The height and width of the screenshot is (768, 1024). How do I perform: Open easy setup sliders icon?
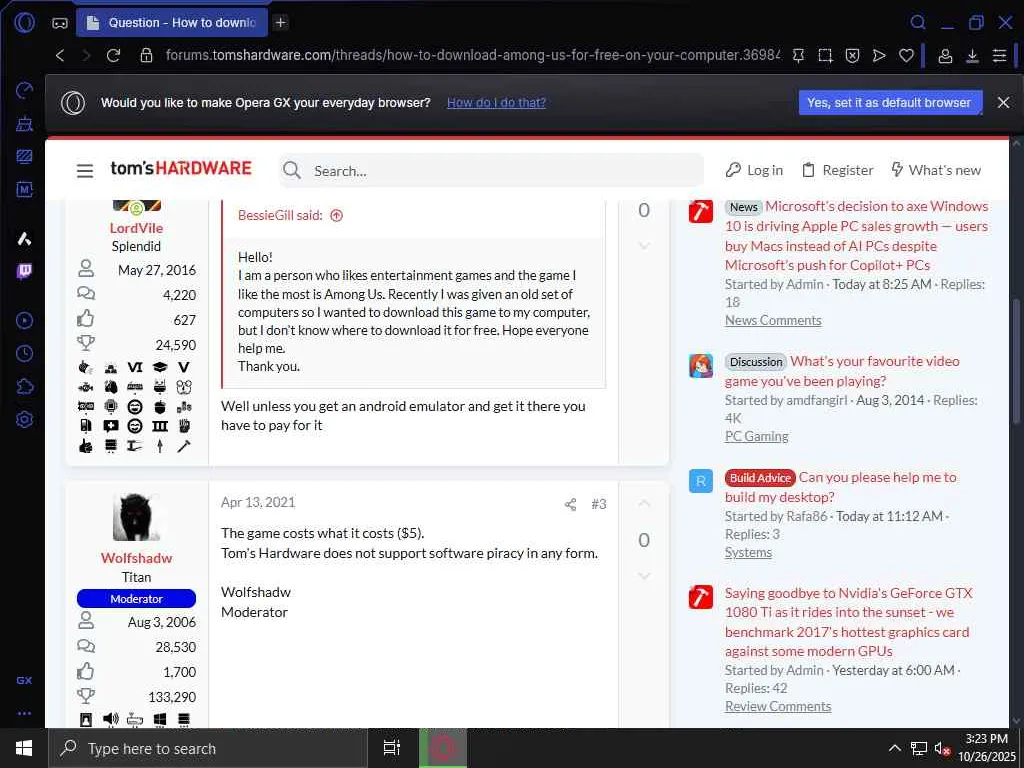999,56
